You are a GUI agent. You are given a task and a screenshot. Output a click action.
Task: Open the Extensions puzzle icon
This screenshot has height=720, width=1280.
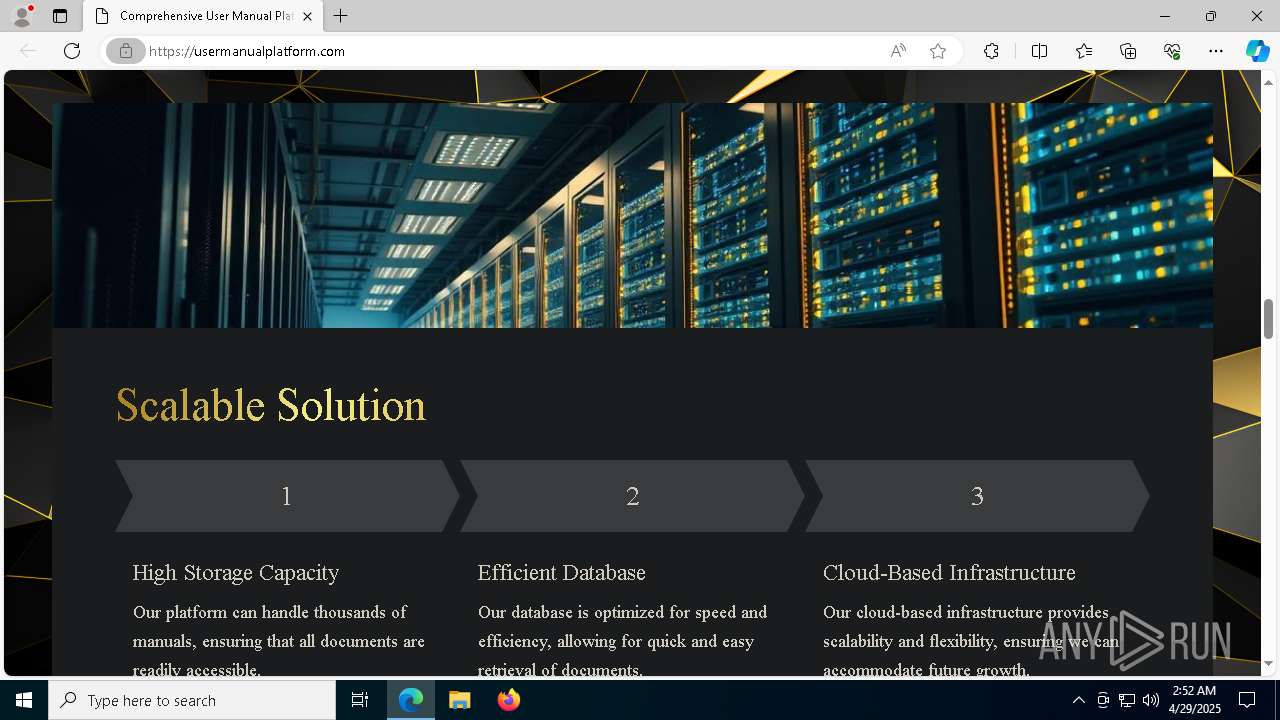coord(991,51)
